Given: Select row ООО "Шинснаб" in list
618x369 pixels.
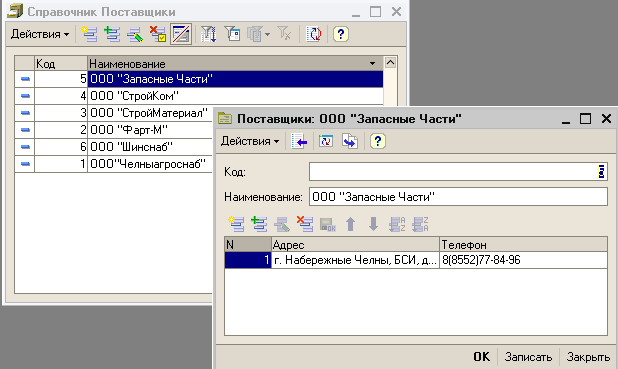Looking at the screenshot, I should [x=114, y=147].
